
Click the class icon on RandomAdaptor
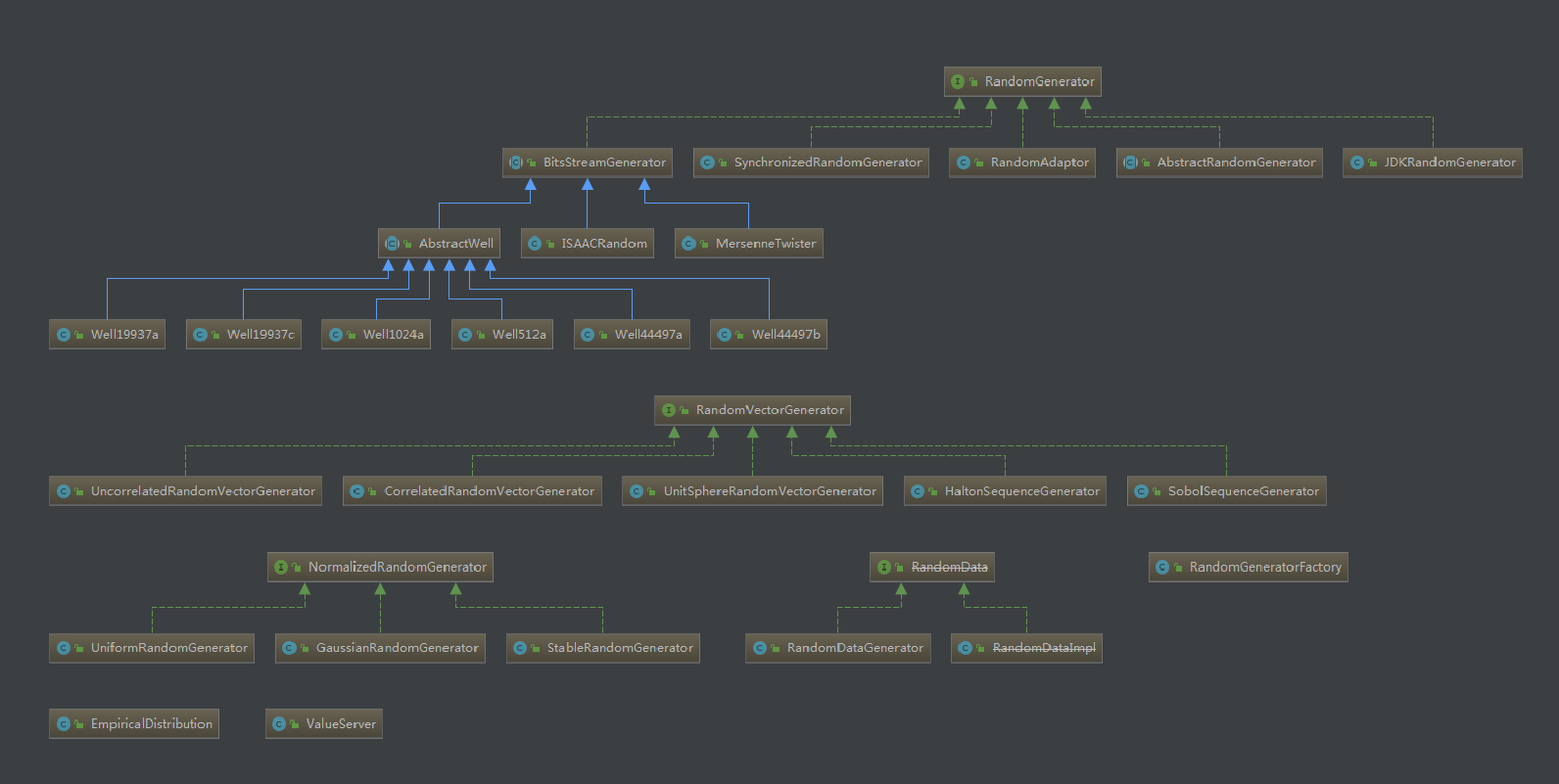point(964,162)
